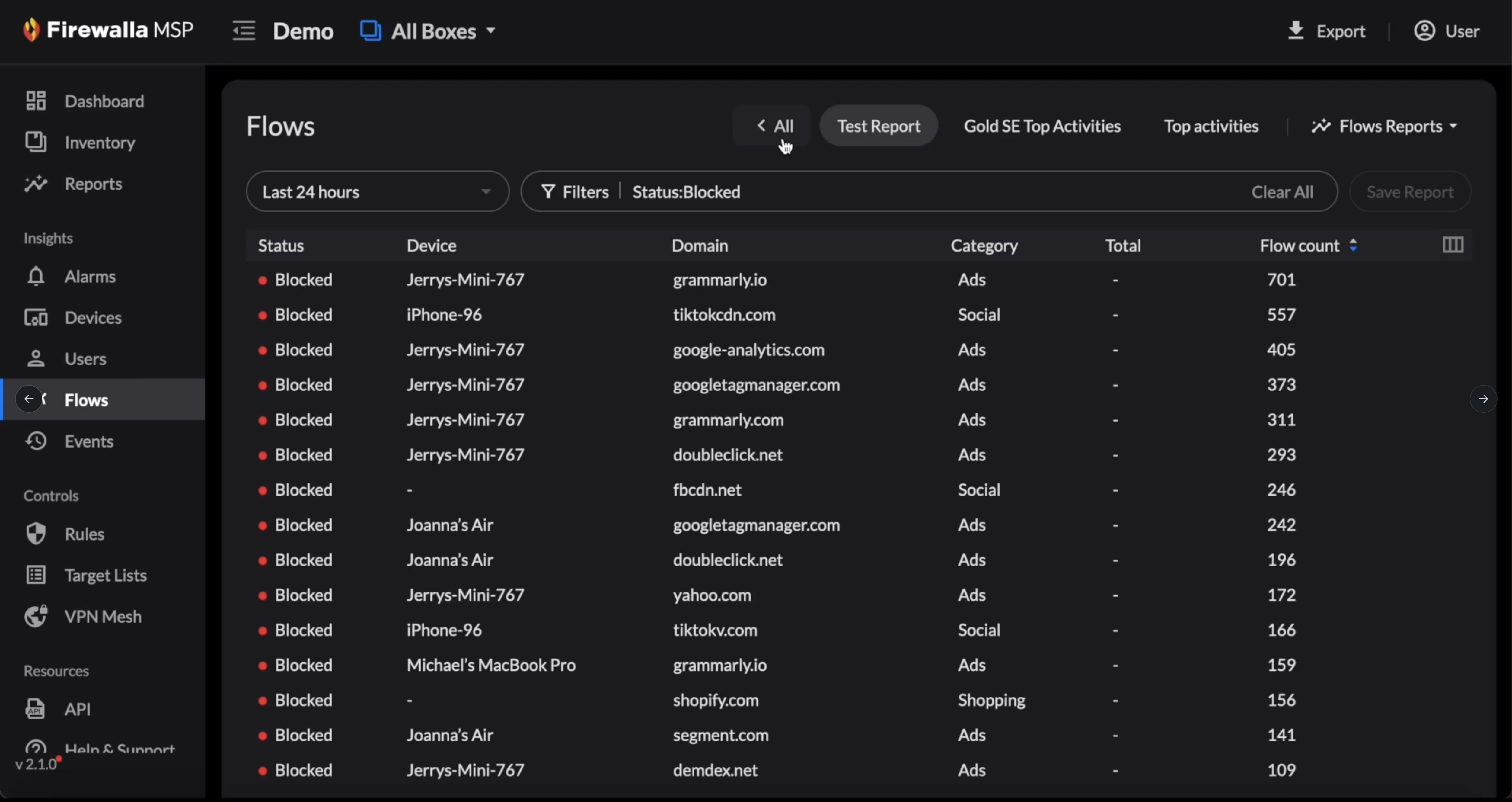The width and height of the screenshot is (1512, 802).
Task: Click the Rules shield icon
Action: (x=36, y=534)
